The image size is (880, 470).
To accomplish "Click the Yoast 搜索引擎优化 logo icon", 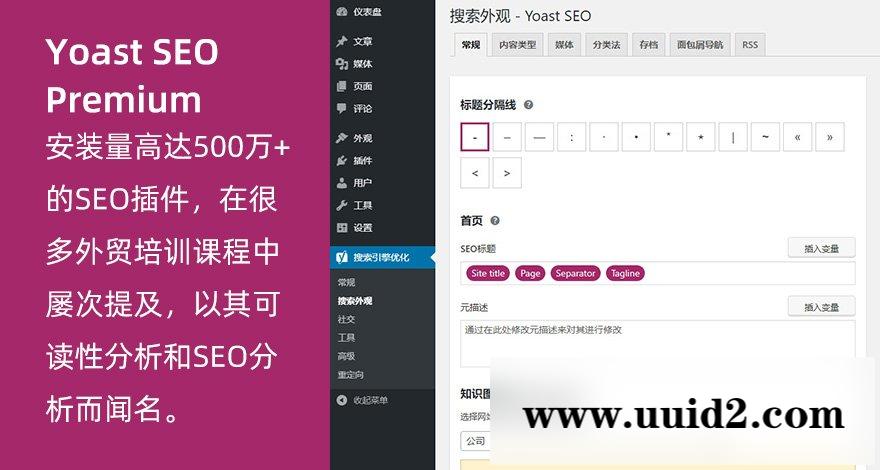I will pyautogui.click(x=342, y=257).
